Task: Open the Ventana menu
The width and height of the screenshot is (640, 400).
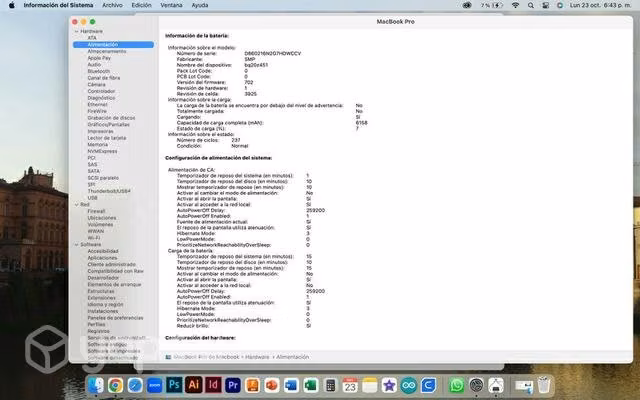Action: pos(171,5)
